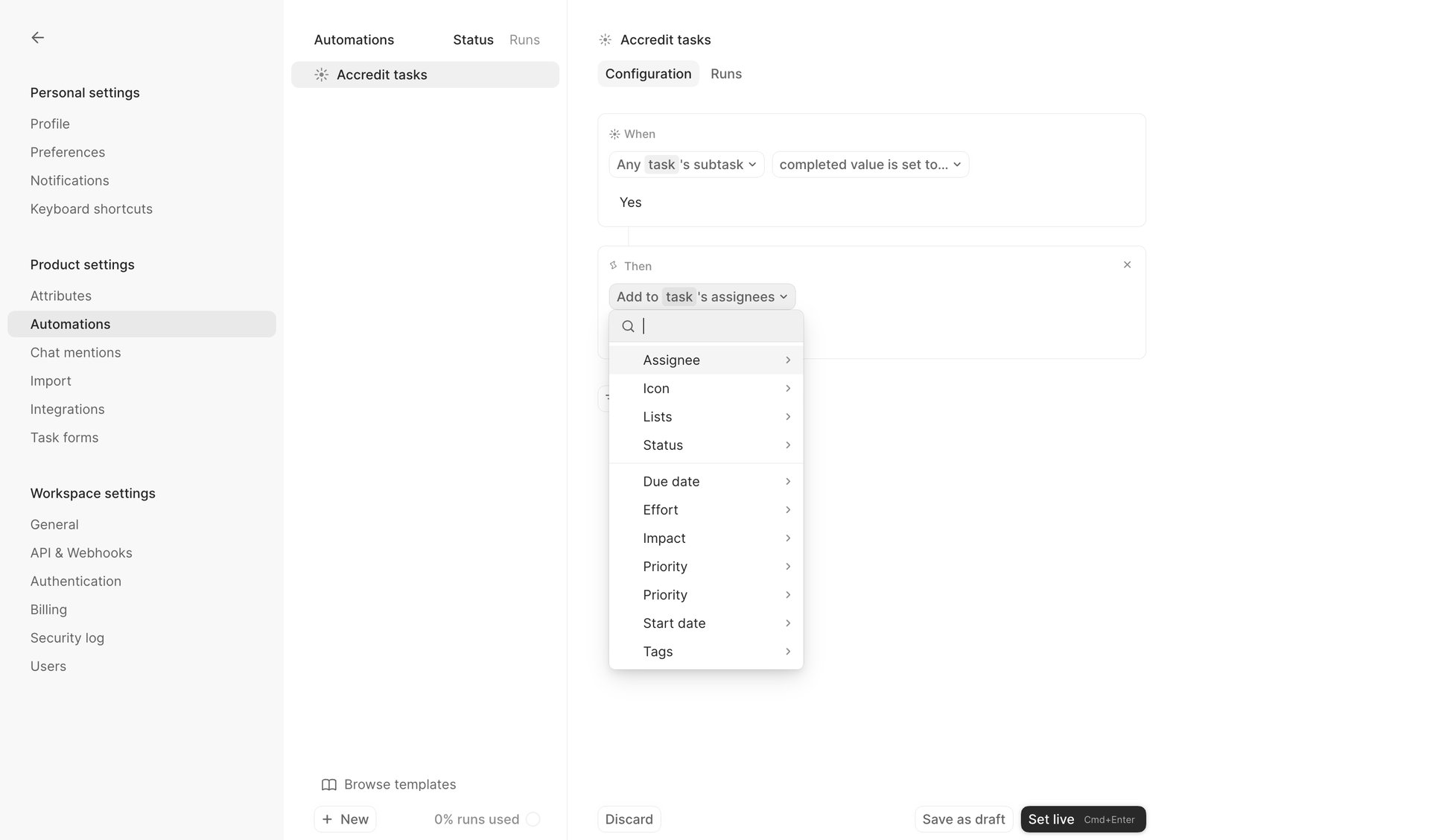Click the back arrow icon at top left
1430x840 pixels.
point(37,36)
